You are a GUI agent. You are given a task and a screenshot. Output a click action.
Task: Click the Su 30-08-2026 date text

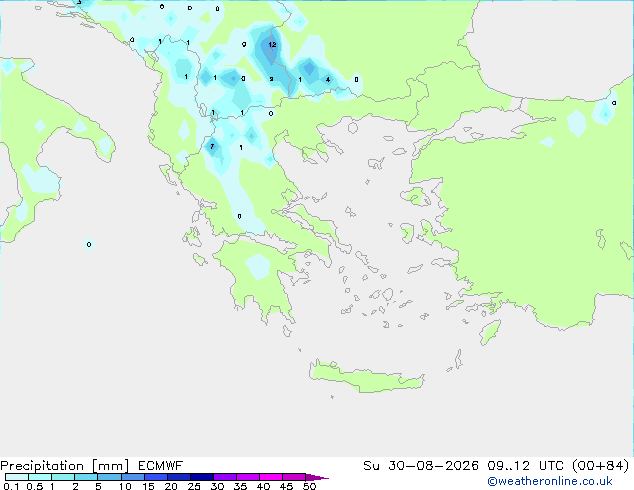click(x=421, y=466)
